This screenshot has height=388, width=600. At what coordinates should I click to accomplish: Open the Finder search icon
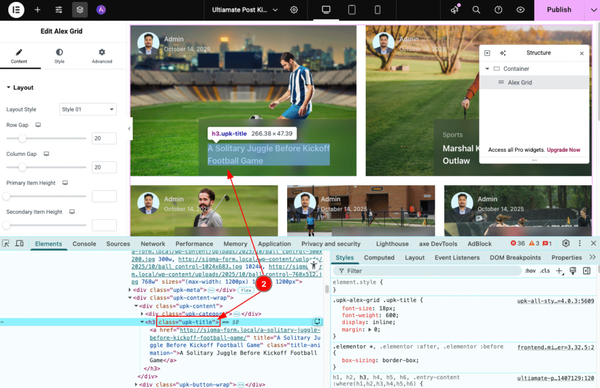tap(476, 10)
